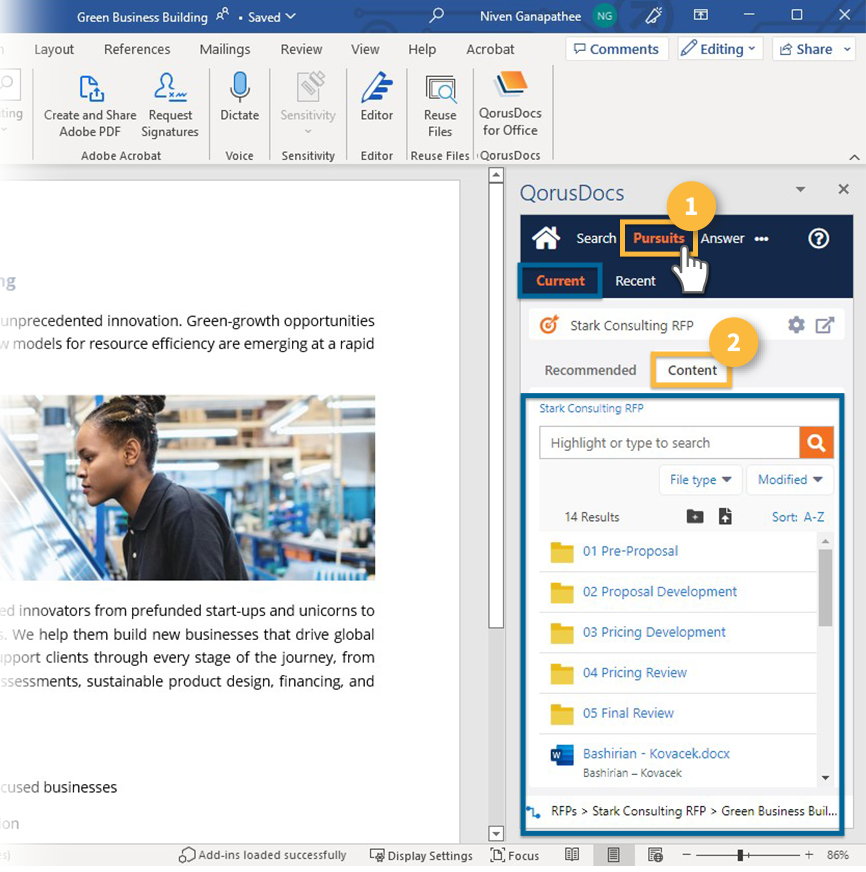Open the File type filter dropdown
This screenshot has width=866, height=872.
(700, 479)
